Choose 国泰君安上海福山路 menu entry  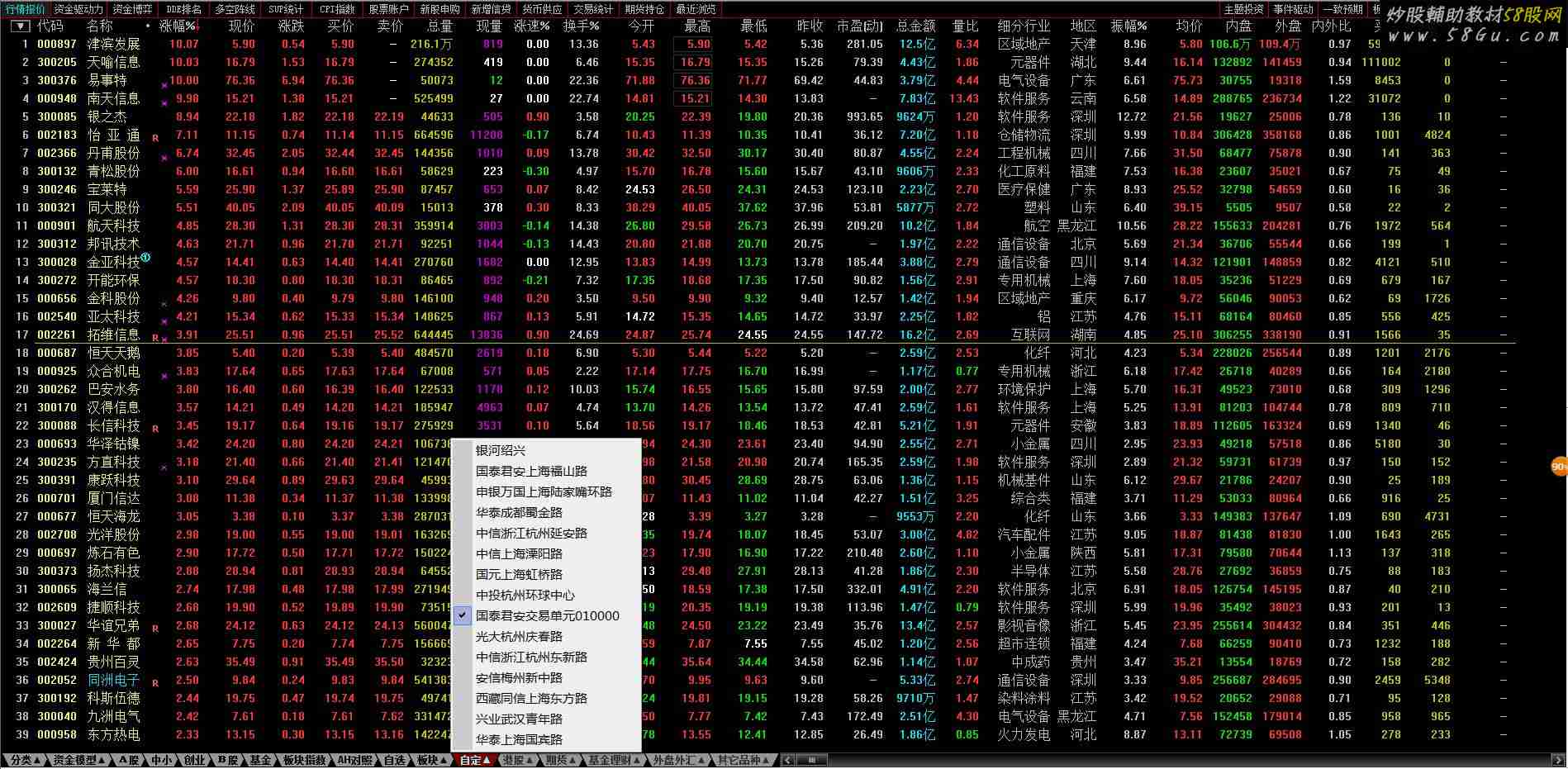(546, 471)
